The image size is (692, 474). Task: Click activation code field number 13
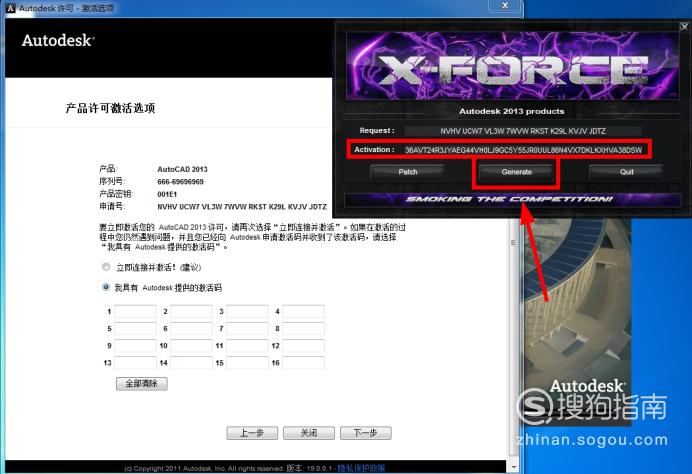[x=135, y=363]
